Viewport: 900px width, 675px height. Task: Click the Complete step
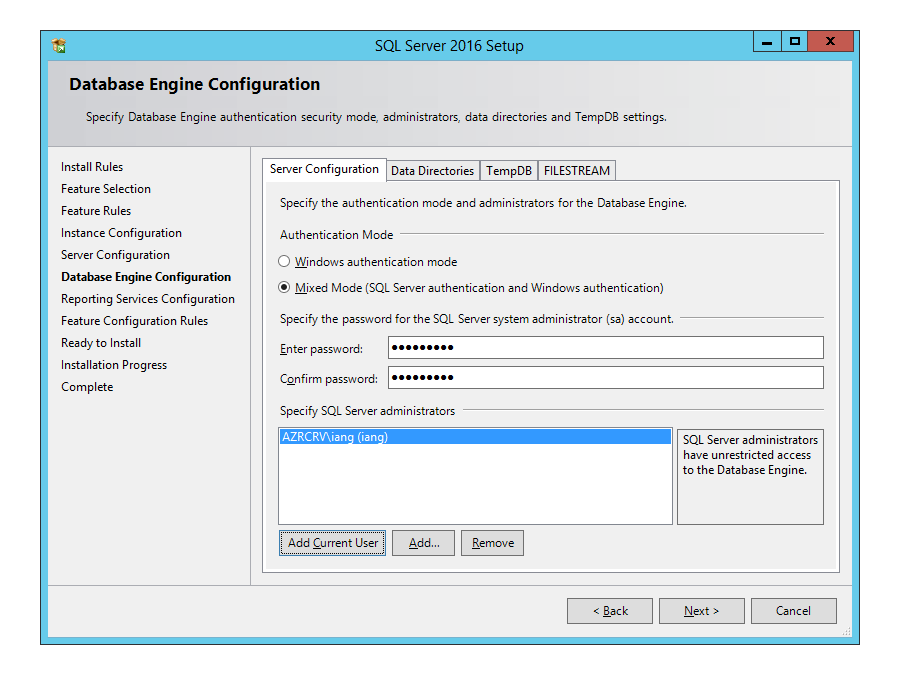(x=87, y=387)
